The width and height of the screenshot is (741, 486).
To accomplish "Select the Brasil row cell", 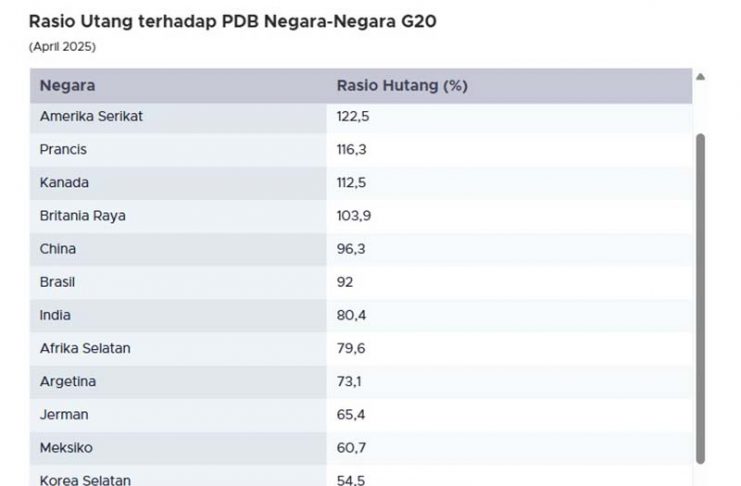I will (58, 282).
